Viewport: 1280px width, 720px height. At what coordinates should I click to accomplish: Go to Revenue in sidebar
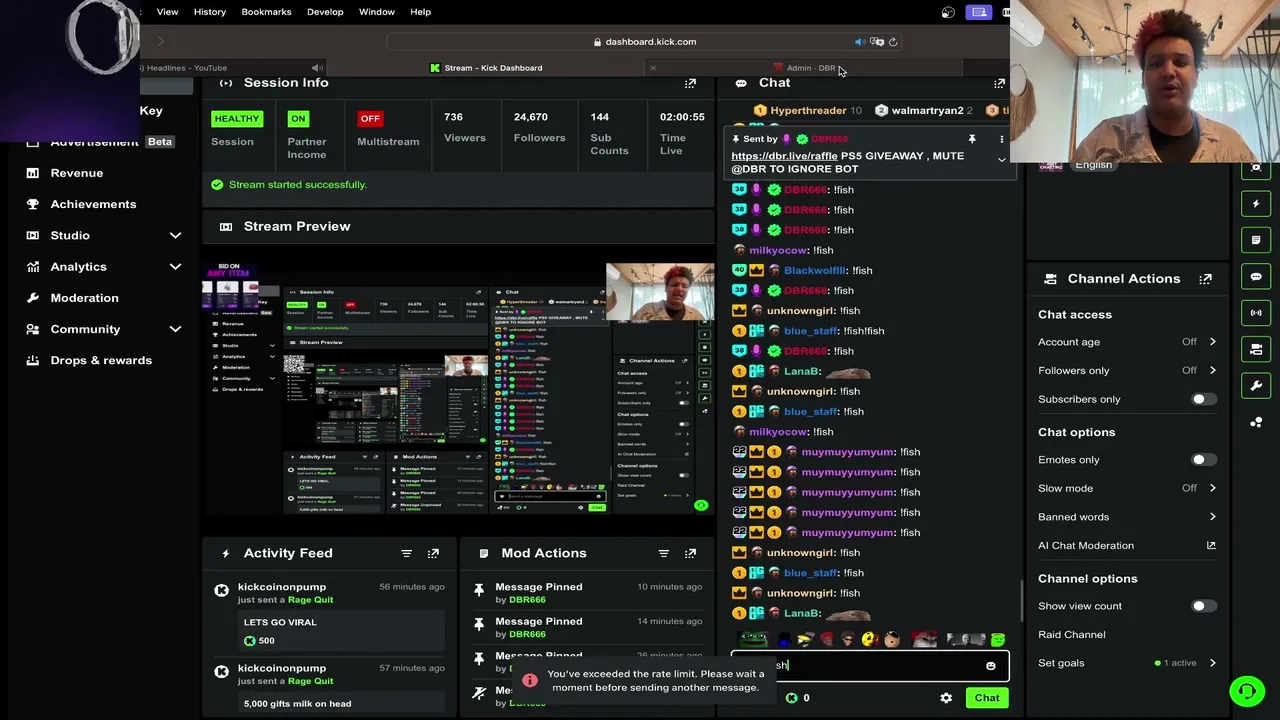click(77, 173)
